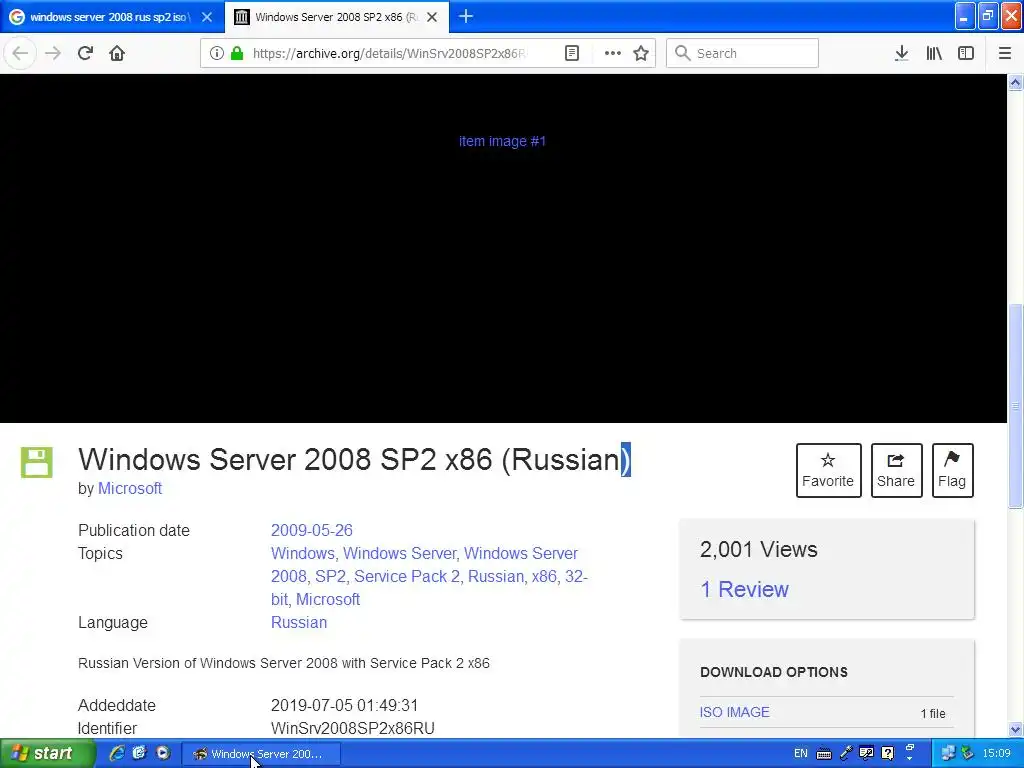Open the 1 Review link
Screen dimensions: 1024x768
pyautogui.click(x=744, y=589)
